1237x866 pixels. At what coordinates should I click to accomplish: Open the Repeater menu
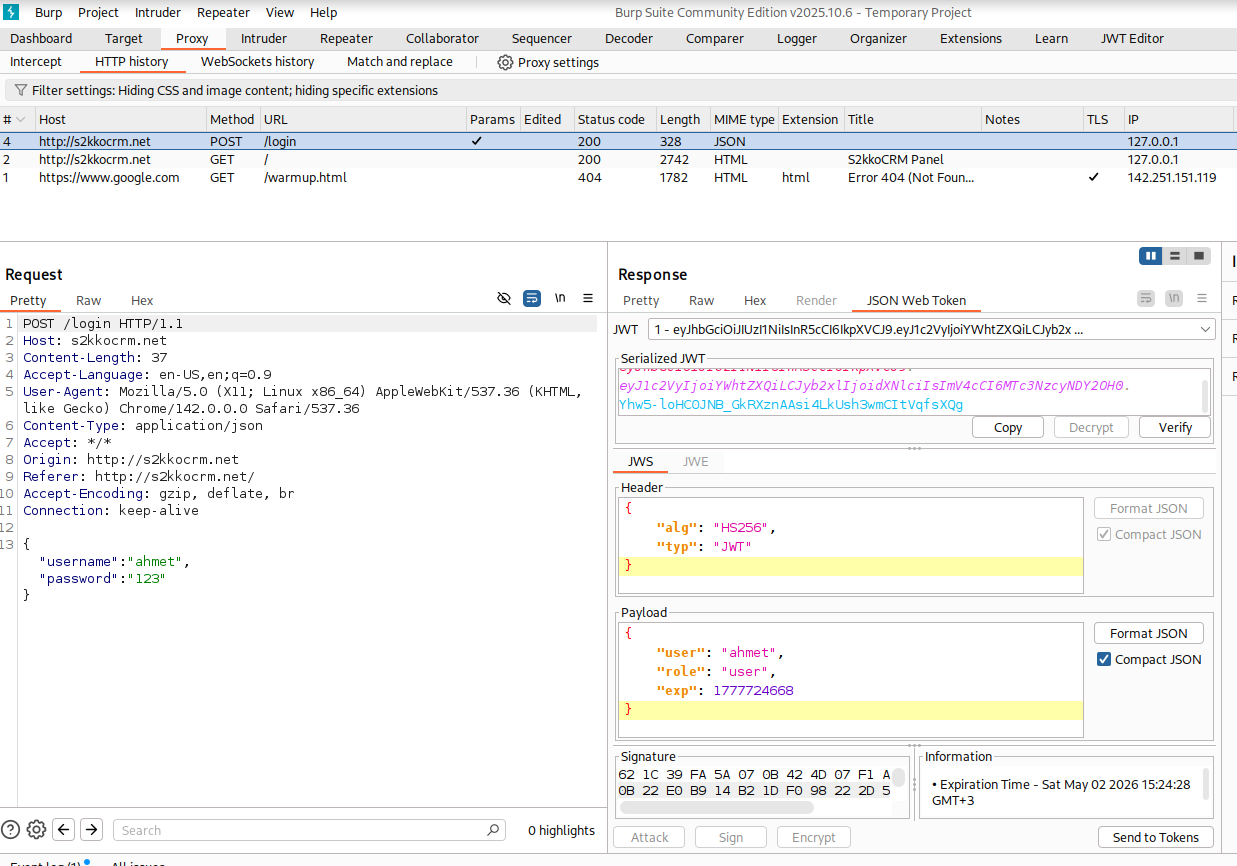pyautogui.click(x=223, y=12)
